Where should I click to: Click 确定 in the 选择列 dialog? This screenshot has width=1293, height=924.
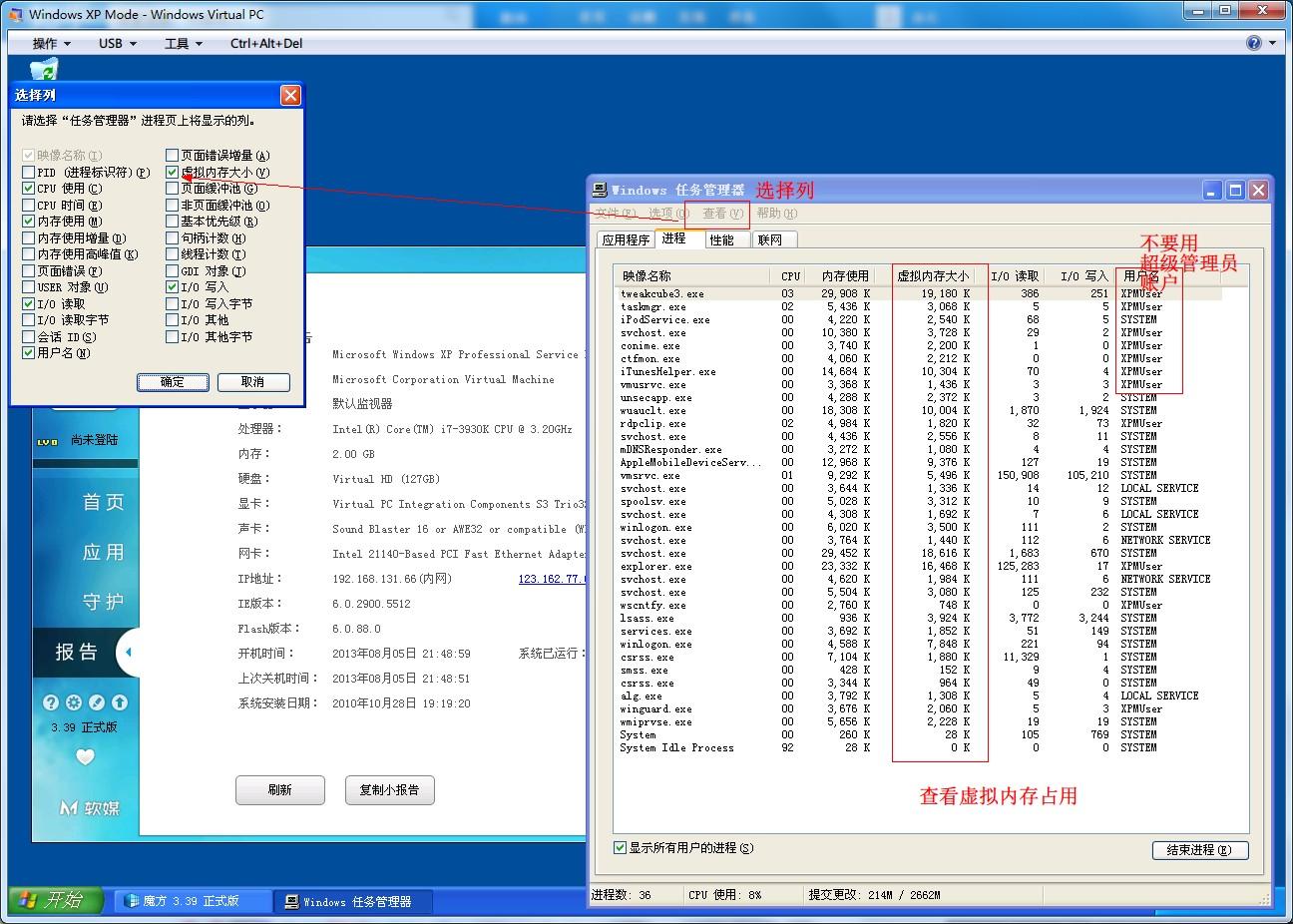tap(173, 381)
